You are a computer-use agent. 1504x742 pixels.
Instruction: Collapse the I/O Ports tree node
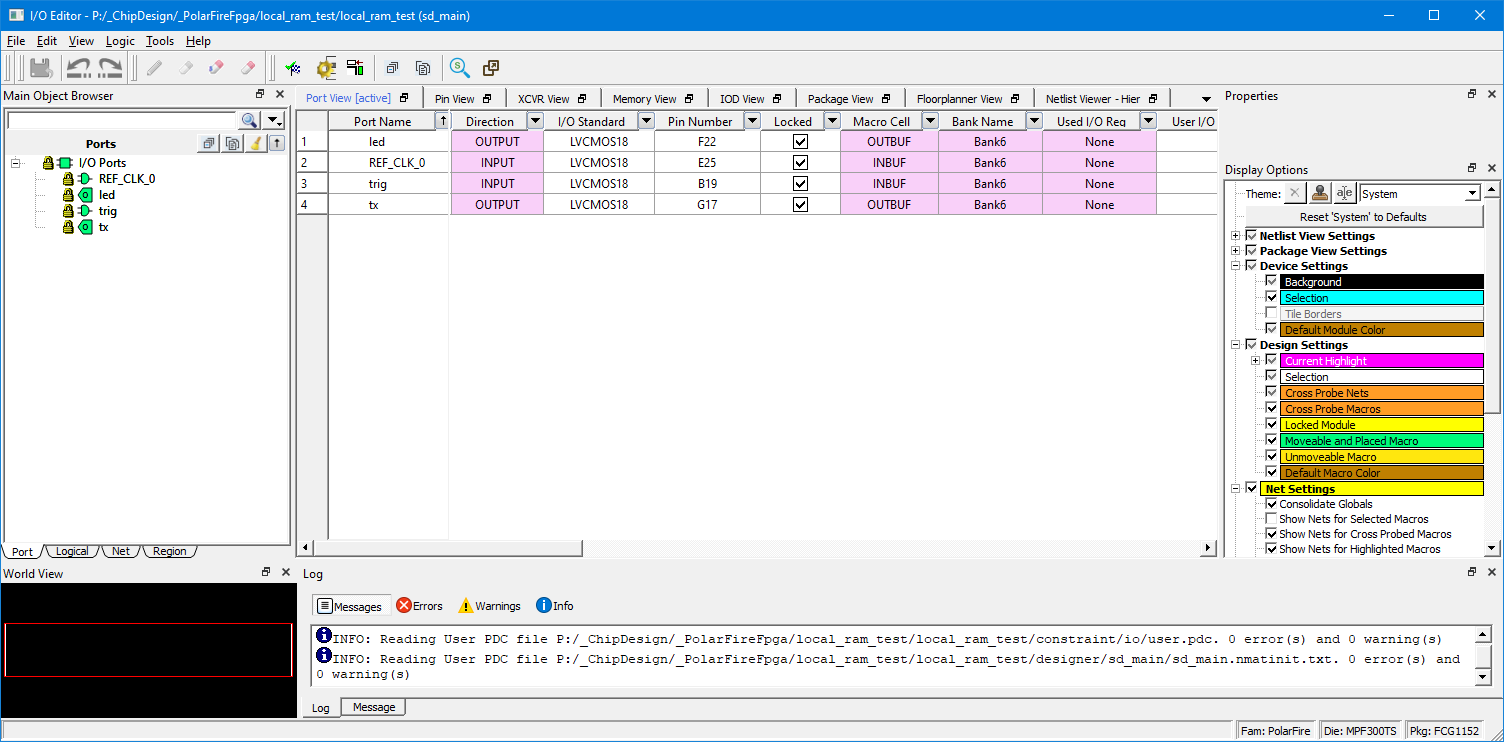point(16,163)
